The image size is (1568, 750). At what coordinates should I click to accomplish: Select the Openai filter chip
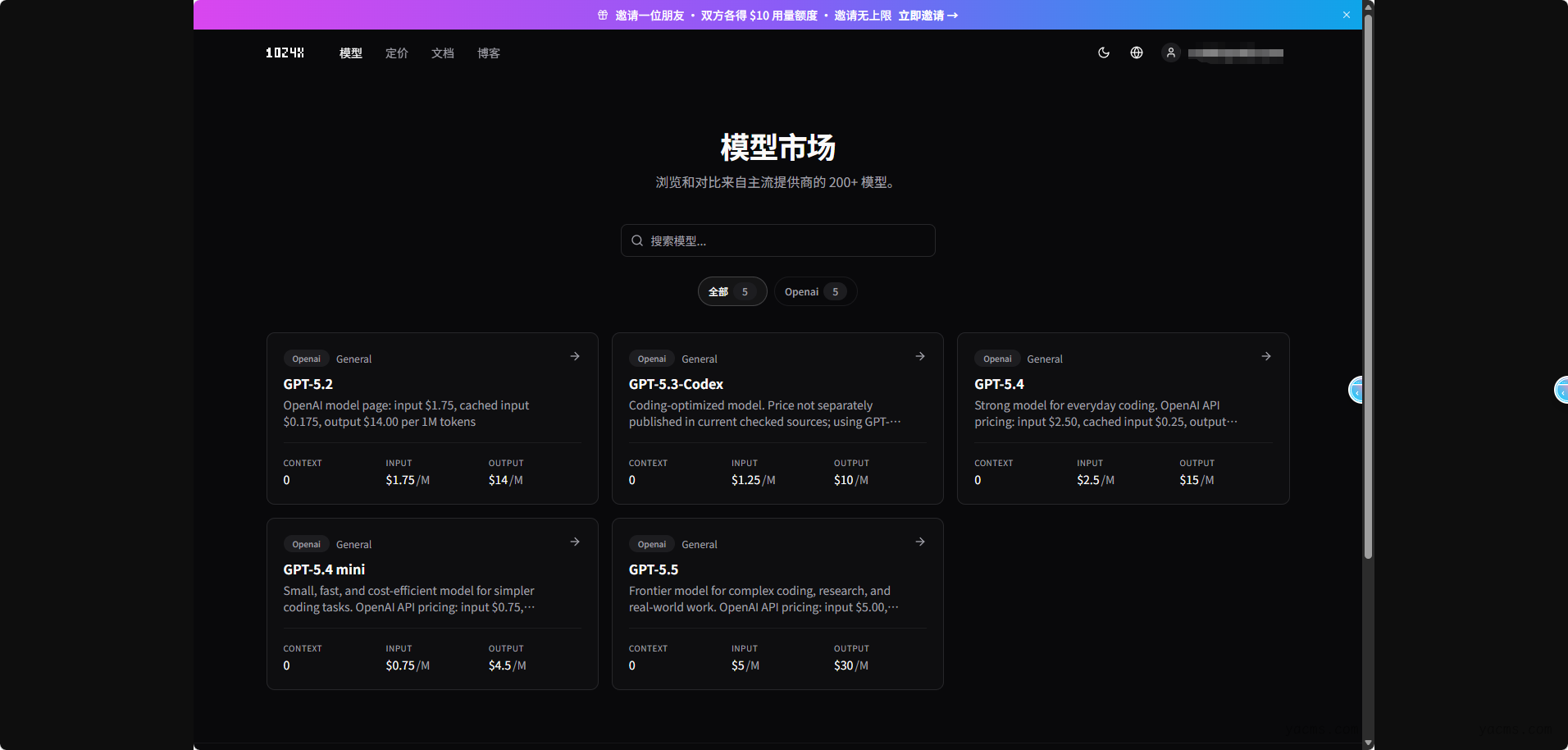click(815, 291)
